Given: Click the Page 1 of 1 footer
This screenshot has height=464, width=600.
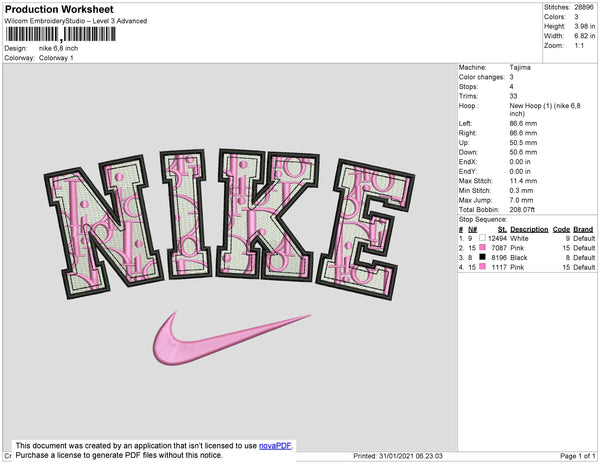Looking at the screenshot, I should click(578, 456).
